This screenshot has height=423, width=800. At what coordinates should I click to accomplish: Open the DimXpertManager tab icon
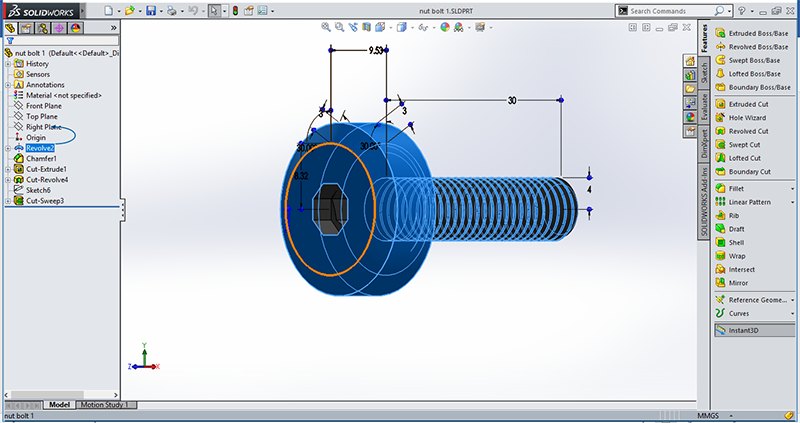coord(59,28)
